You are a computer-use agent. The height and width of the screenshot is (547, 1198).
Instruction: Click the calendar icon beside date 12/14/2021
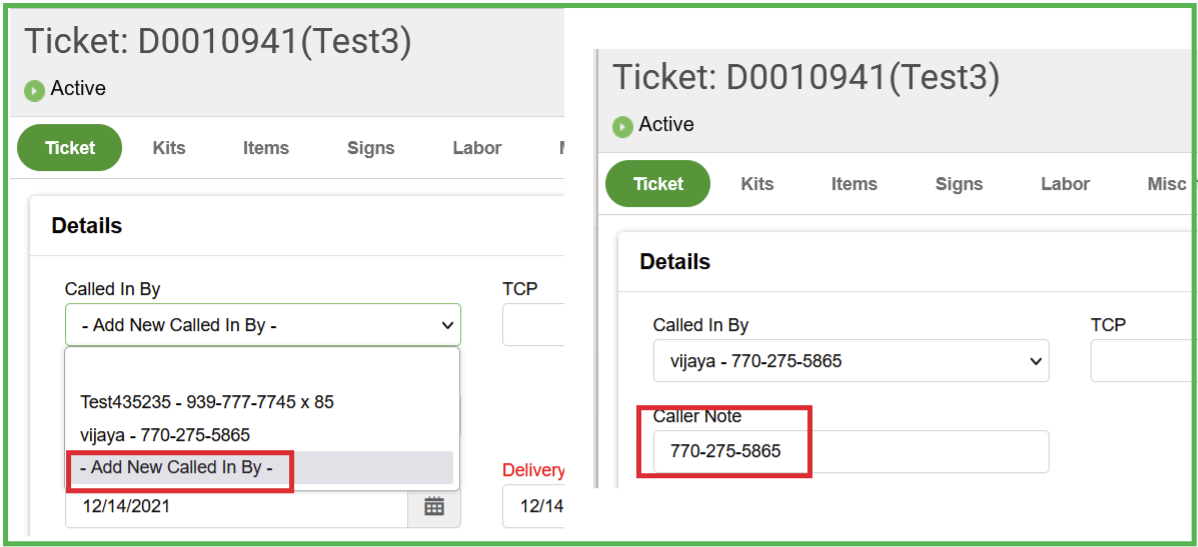pyautogui.click(x=434, y=507)
